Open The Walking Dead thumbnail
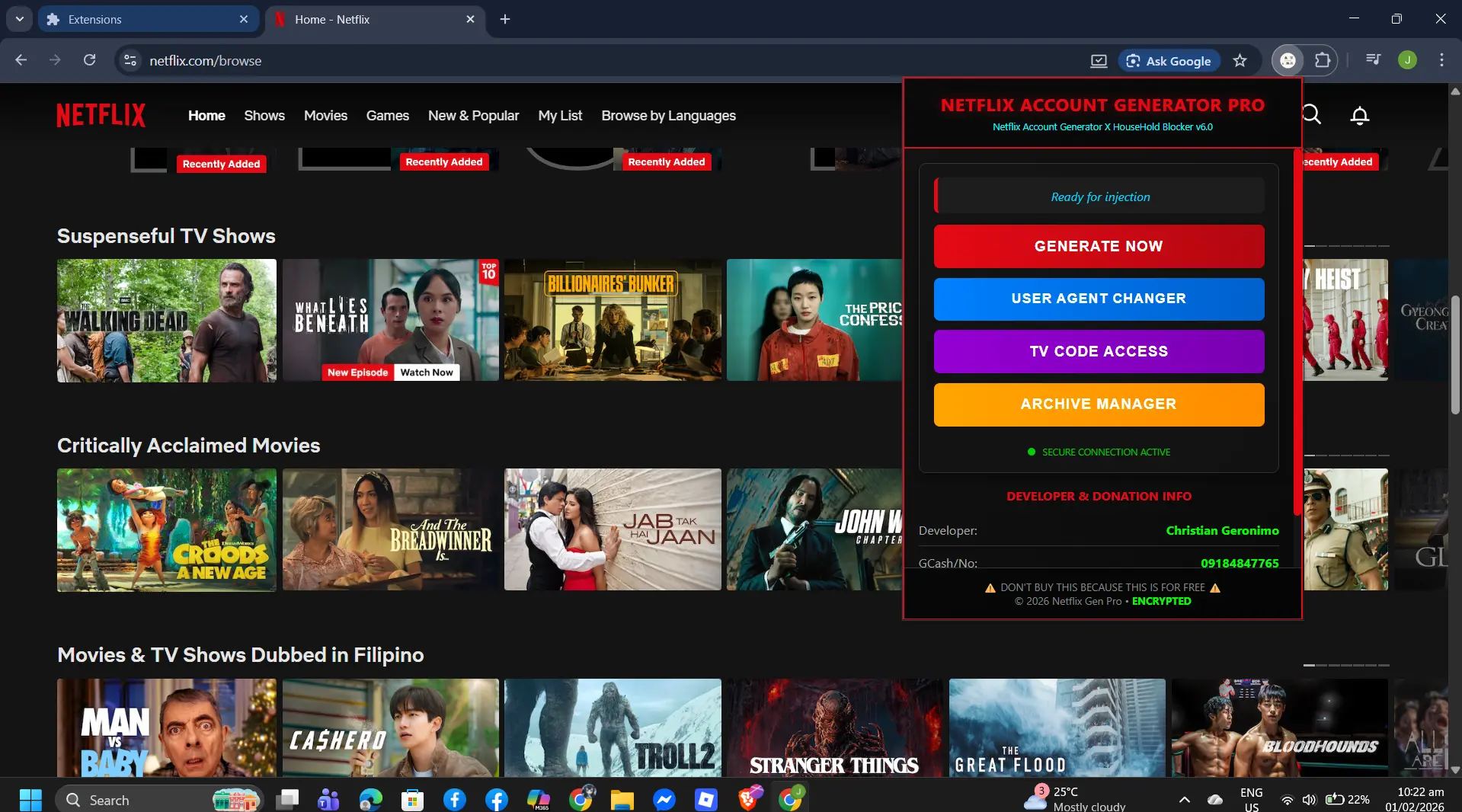This screenshot has width=1462, height=812. [167, 320]
